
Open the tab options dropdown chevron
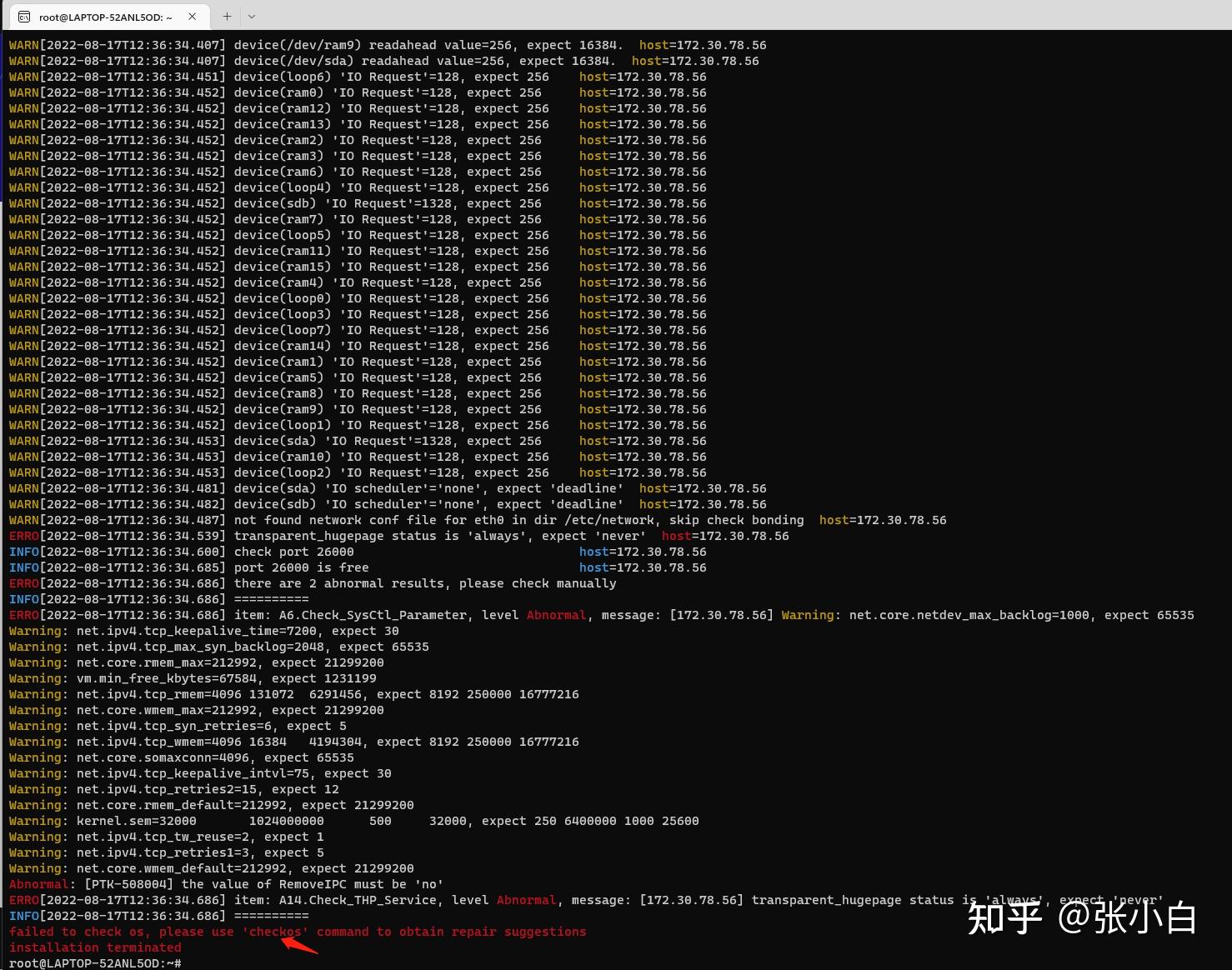(x=253, y=15)
